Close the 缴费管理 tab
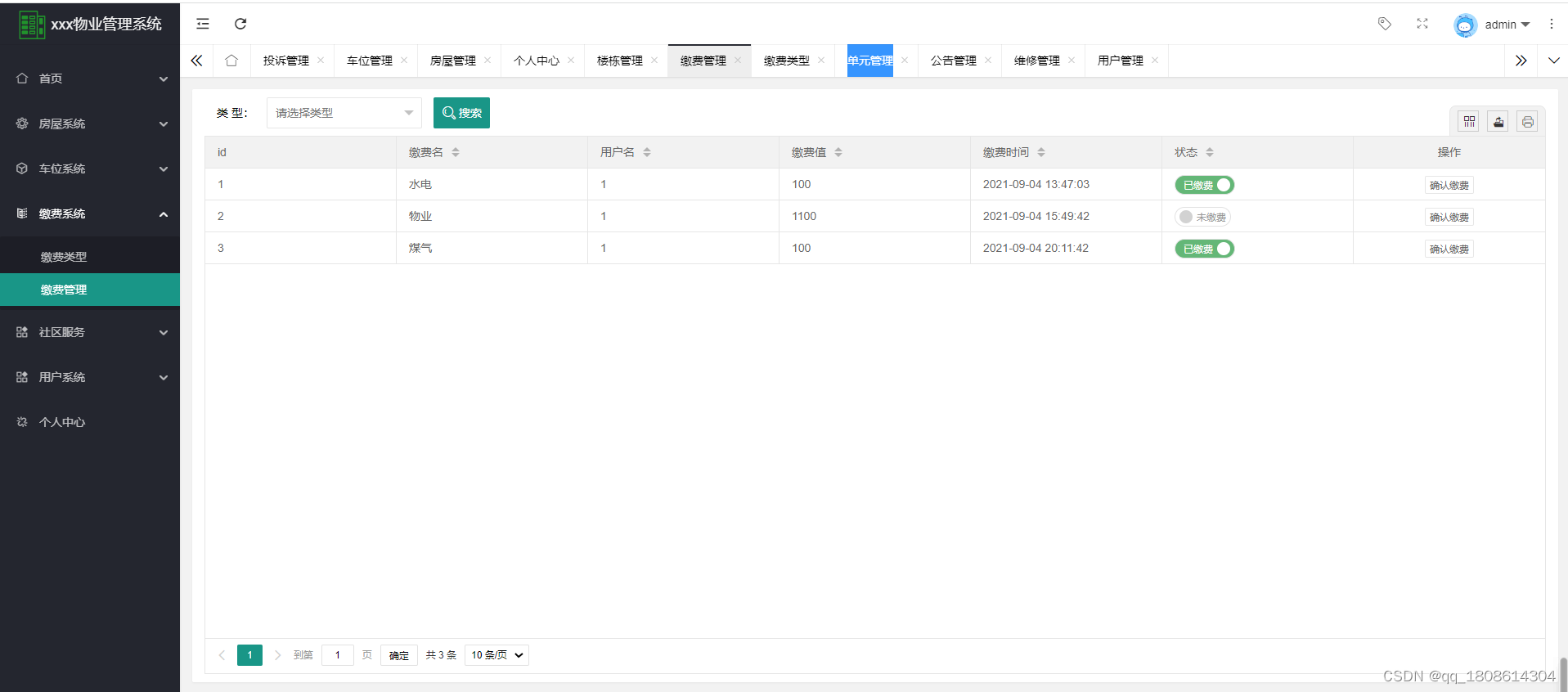1568x692 pixels. pos(738,60)
